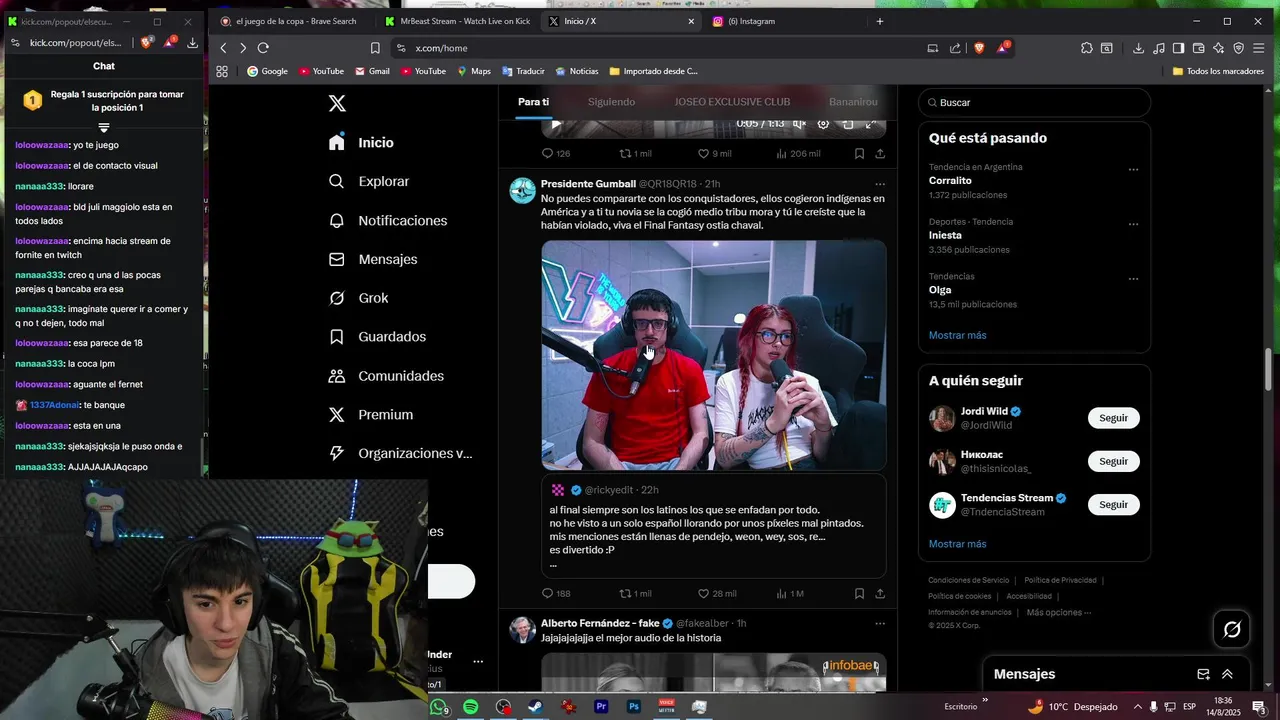Switch to MrBeast Stream Kick browser tab

click(457, 21)
